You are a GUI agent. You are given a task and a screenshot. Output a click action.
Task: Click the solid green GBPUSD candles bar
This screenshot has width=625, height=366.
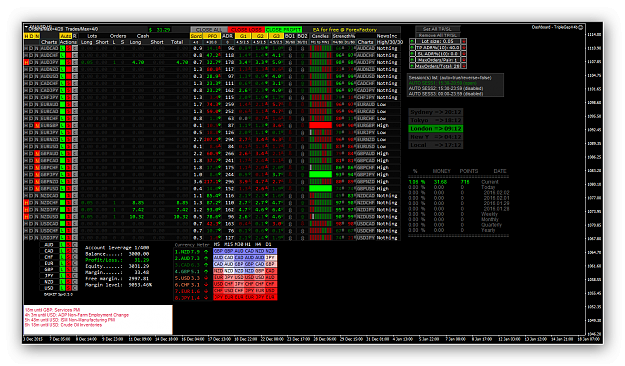pyautogui.click(x=320, y=189)
